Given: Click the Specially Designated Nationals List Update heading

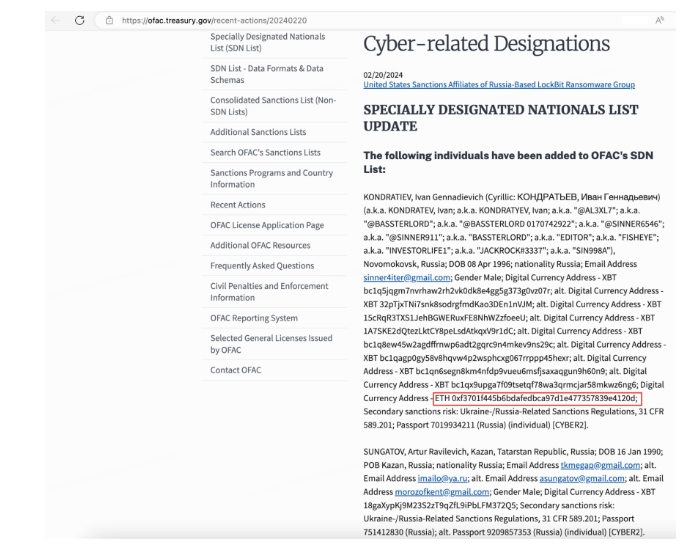Looking at the screenshot, I should 501,118.
